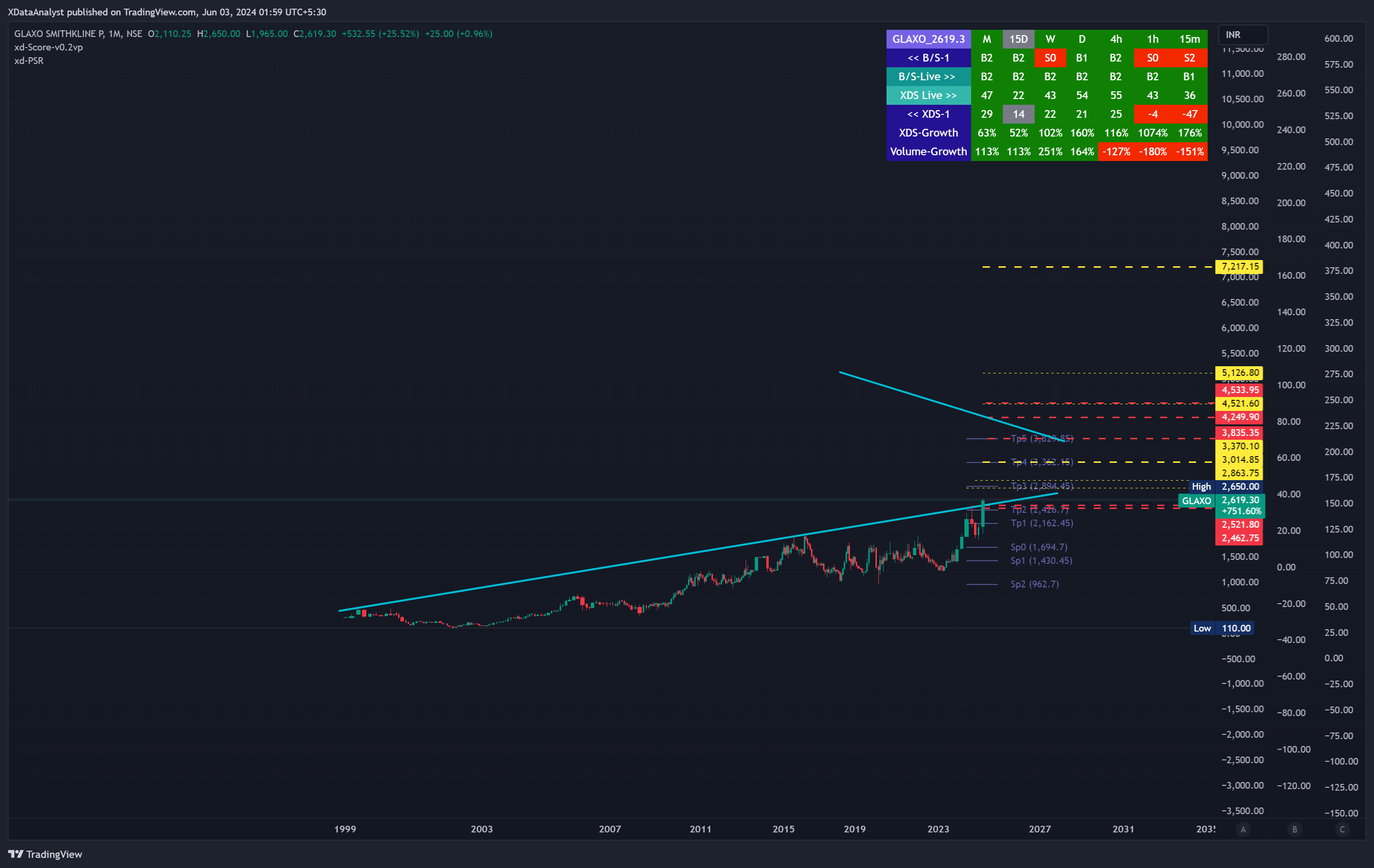
Task: Click the B1 cell in B/S-Live row
Action: (x=1190, y=76)
